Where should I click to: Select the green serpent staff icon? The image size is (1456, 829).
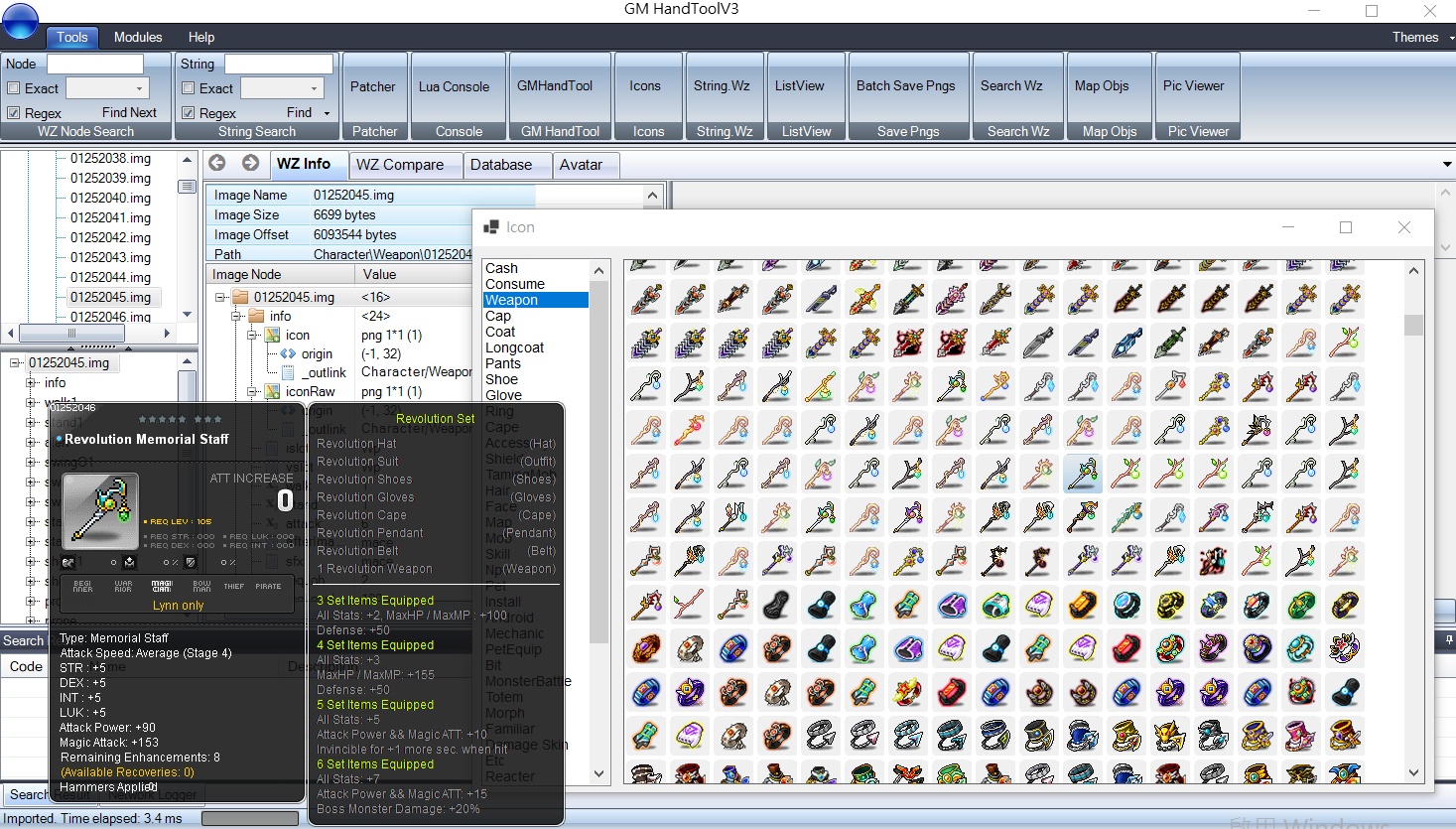(x=1125, y=516)
